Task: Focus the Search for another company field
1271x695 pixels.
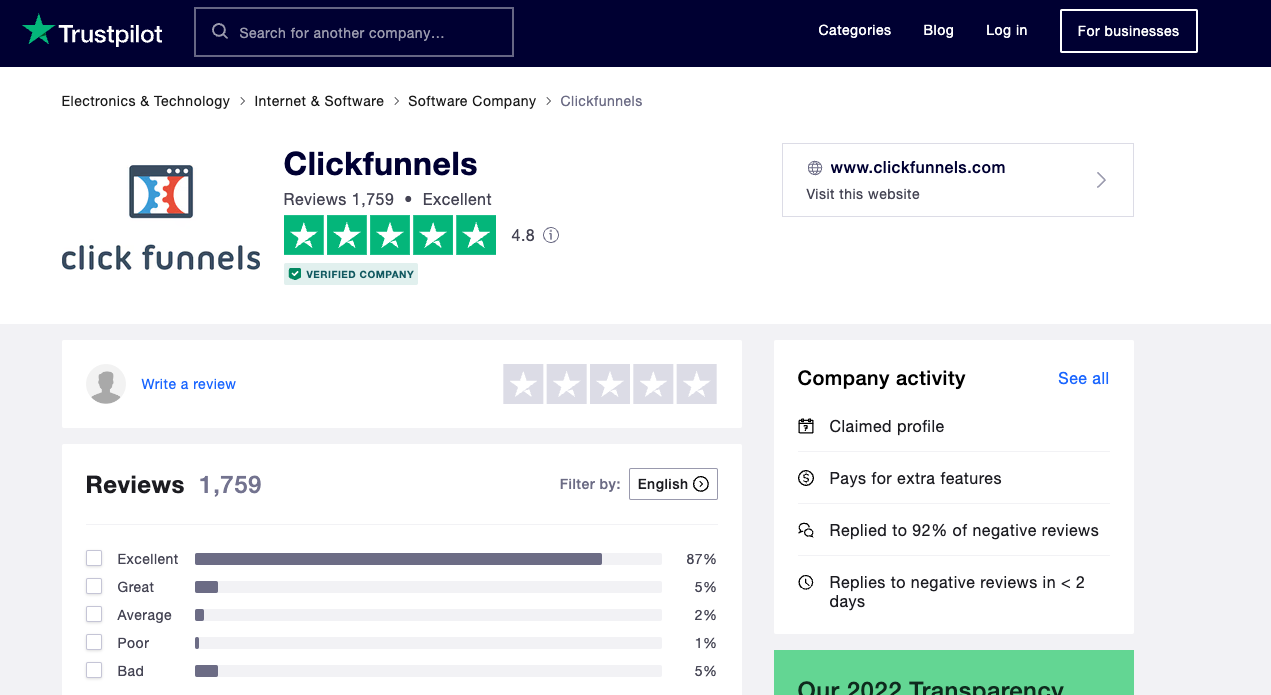Action: [x=354, y=32]
